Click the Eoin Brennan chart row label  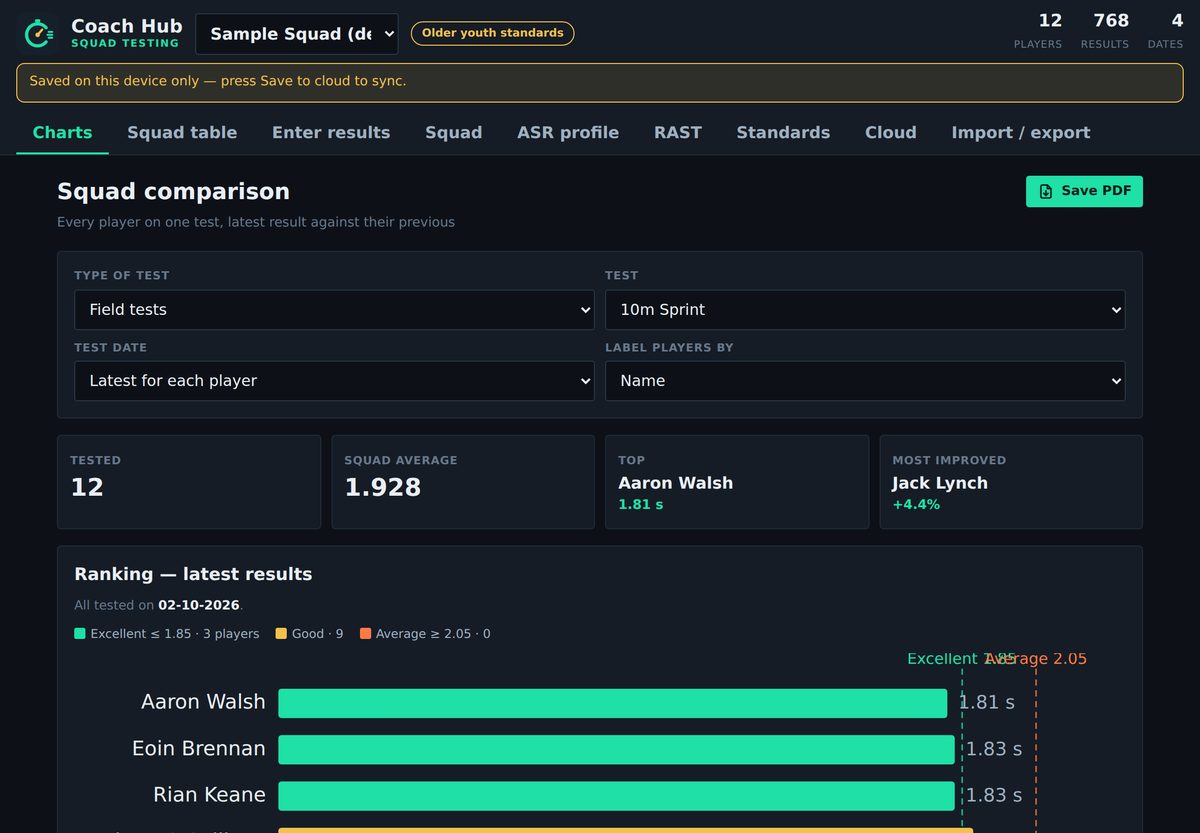[x=199, y=748]
